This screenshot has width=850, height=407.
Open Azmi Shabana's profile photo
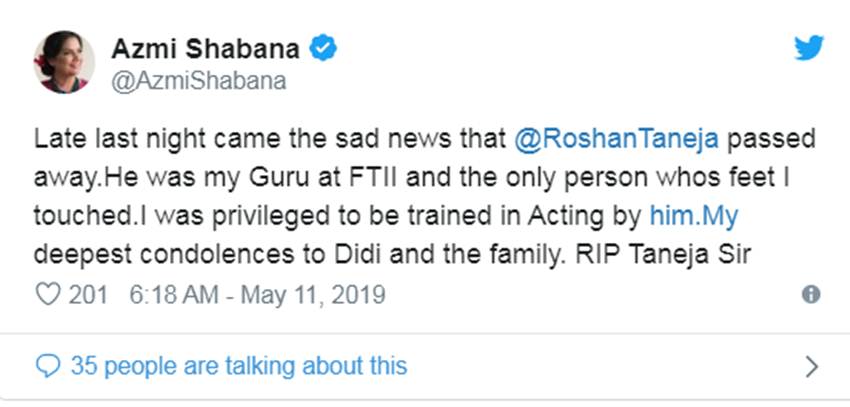(65, 61)
